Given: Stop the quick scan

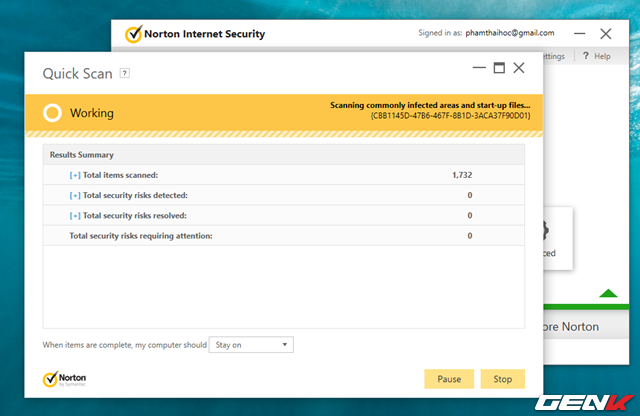Looking at the screenshot, I should [502, 379].
